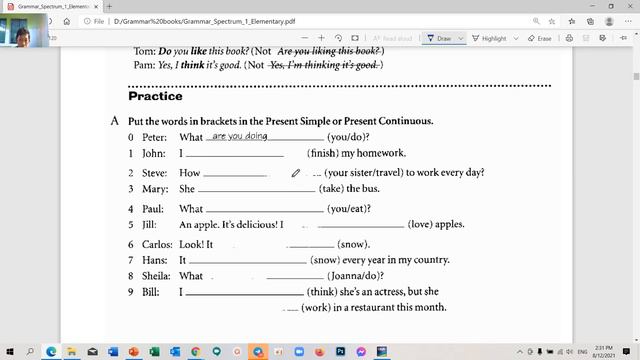This screenshot has height=360, width=640.
Task: Click the Fit to page icon
Action: point(355,38)
